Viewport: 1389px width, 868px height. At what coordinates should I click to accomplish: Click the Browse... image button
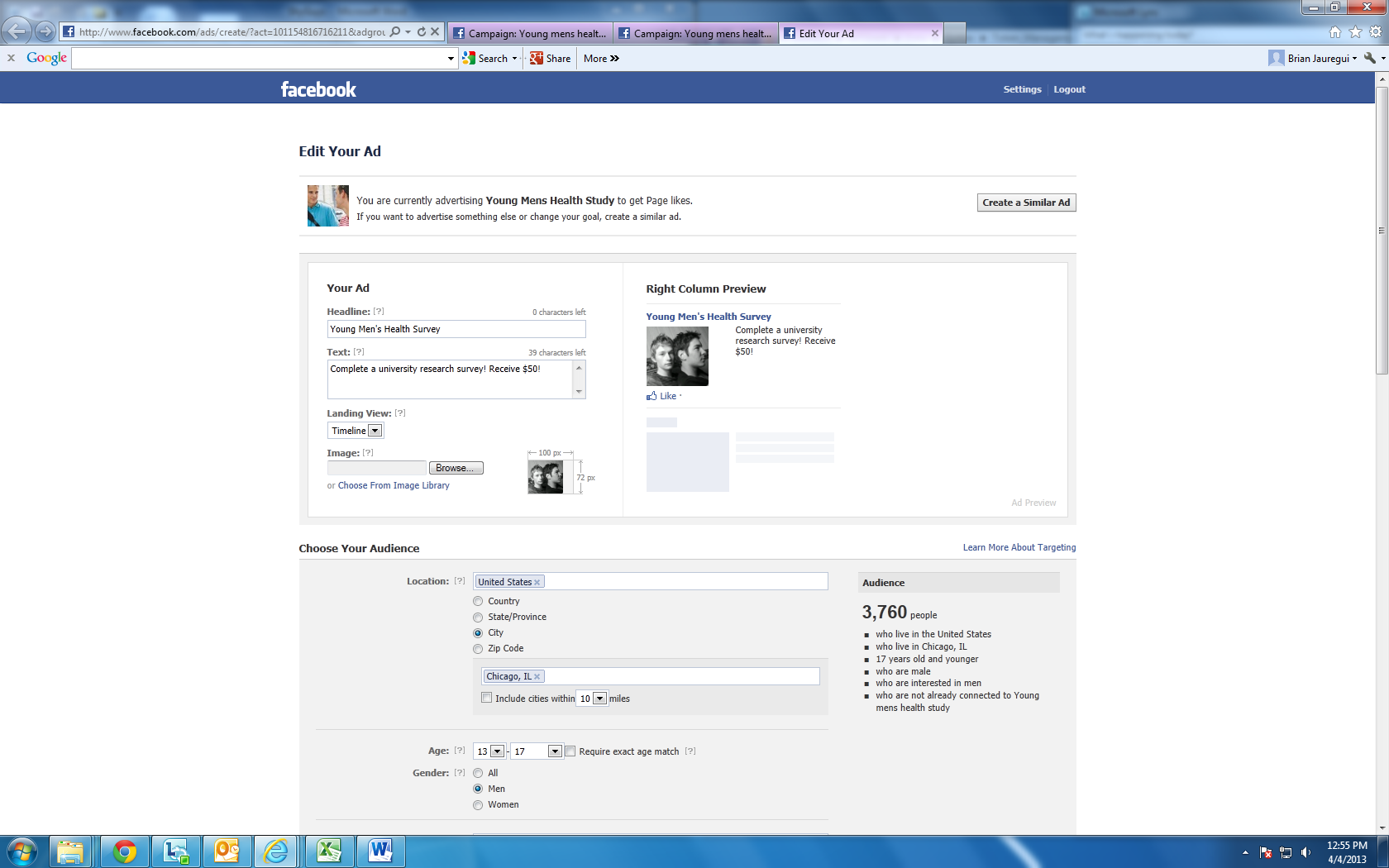coord(456,468)
